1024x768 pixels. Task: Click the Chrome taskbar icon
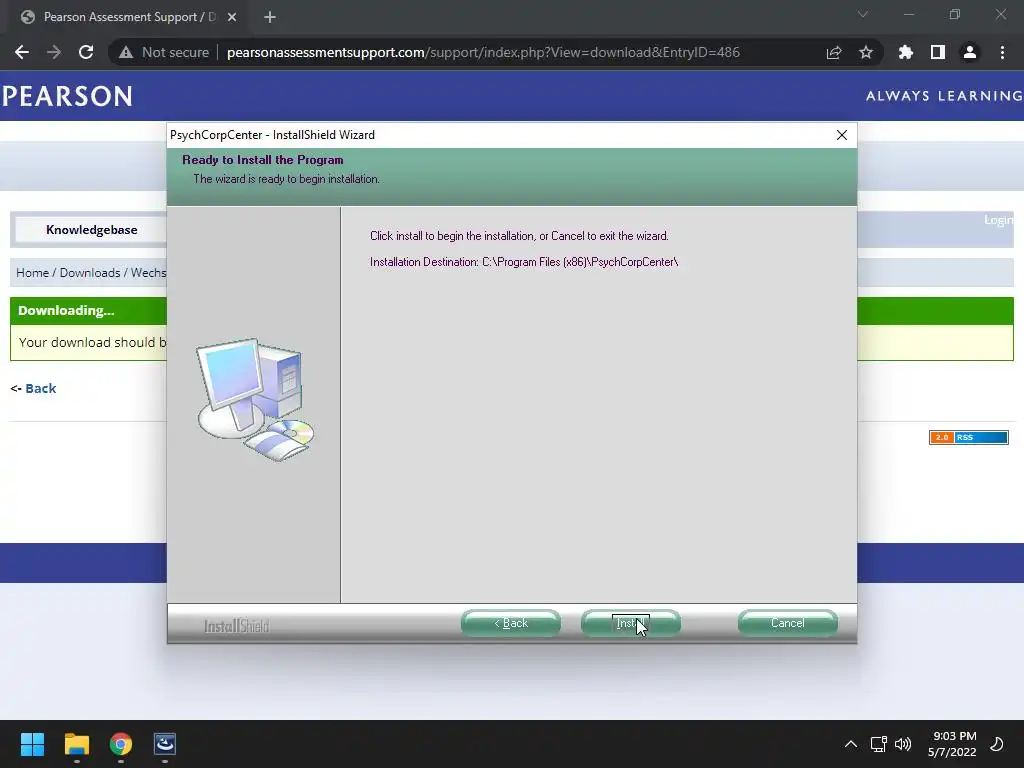121,744
